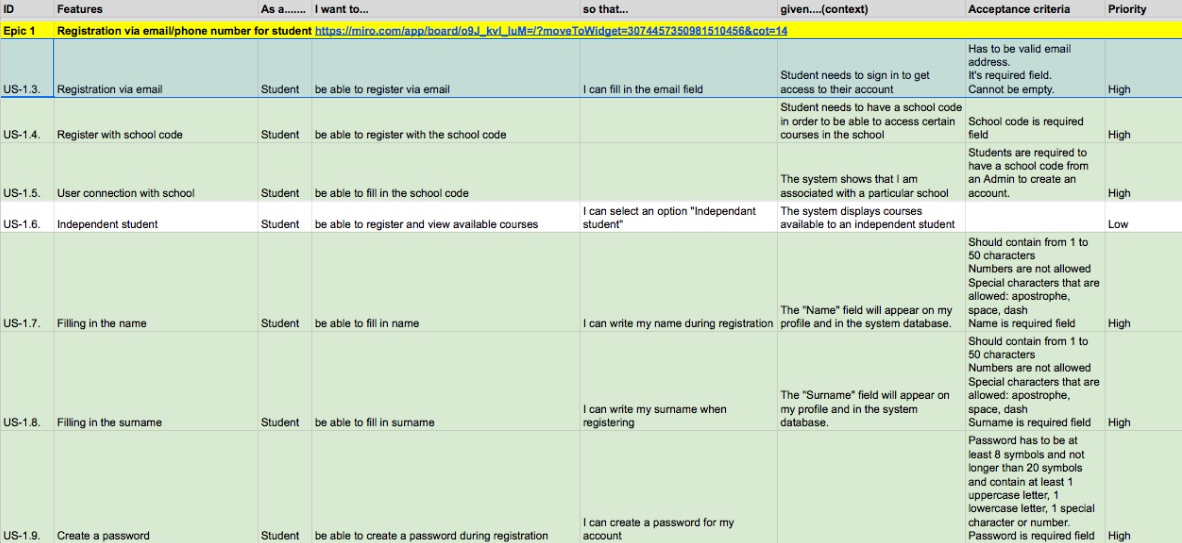Select the 'ID' column header

[27, 9]
